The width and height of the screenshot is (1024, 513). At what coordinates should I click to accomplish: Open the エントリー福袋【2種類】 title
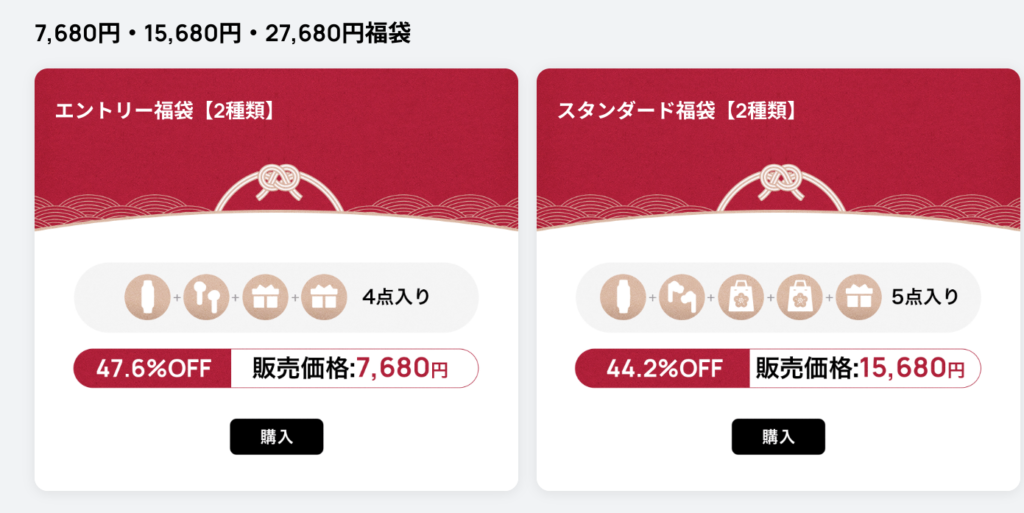point(167,111)
